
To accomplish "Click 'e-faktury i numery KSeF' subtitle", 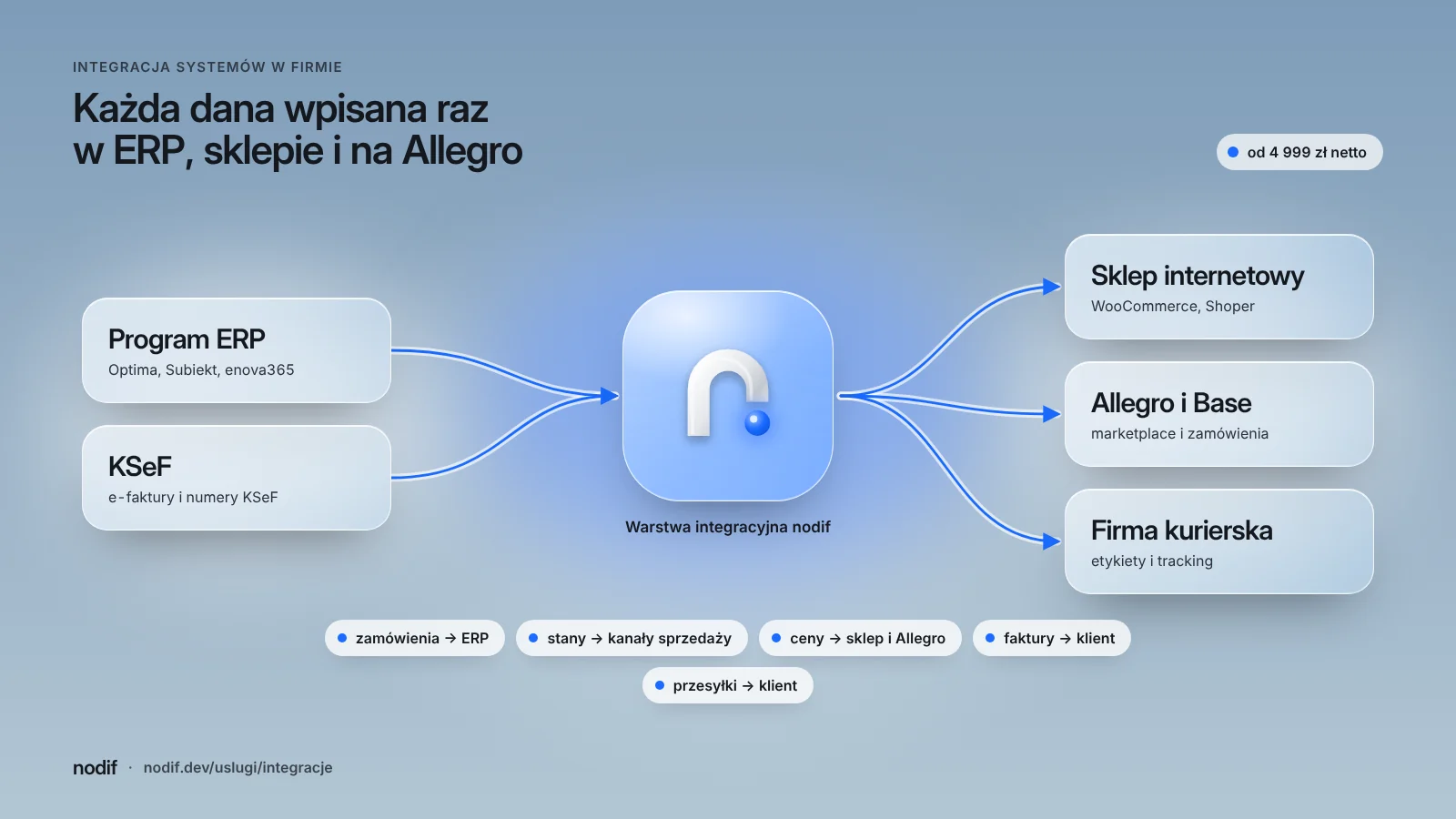I will pyautogui.click(x=193, y=497).
